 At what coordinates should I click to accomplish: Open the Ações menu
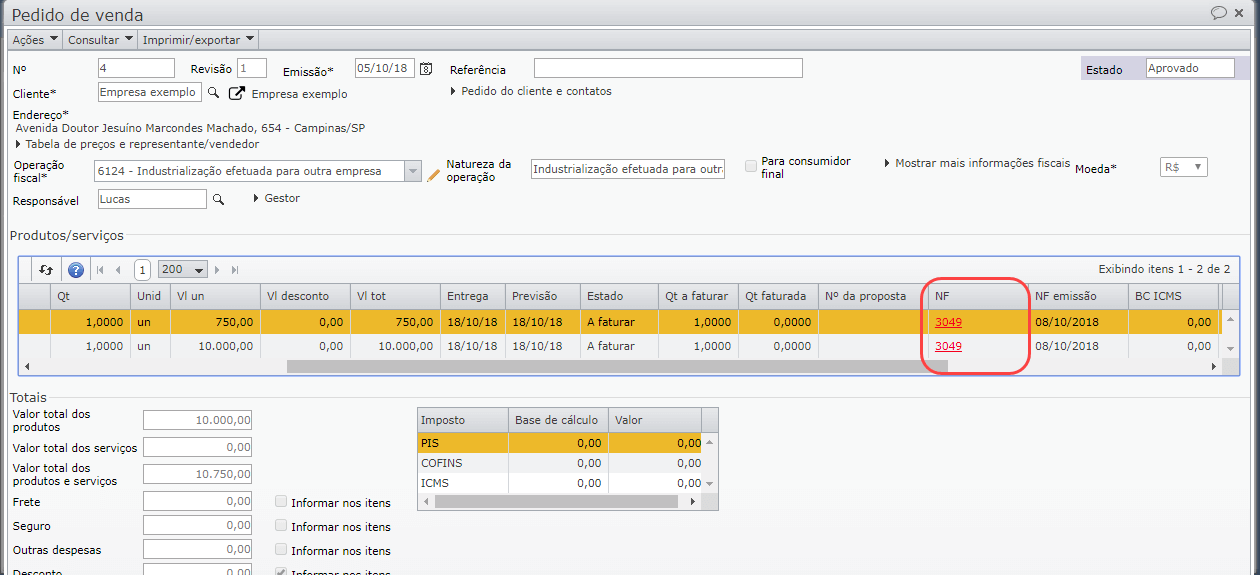[35, 40]
